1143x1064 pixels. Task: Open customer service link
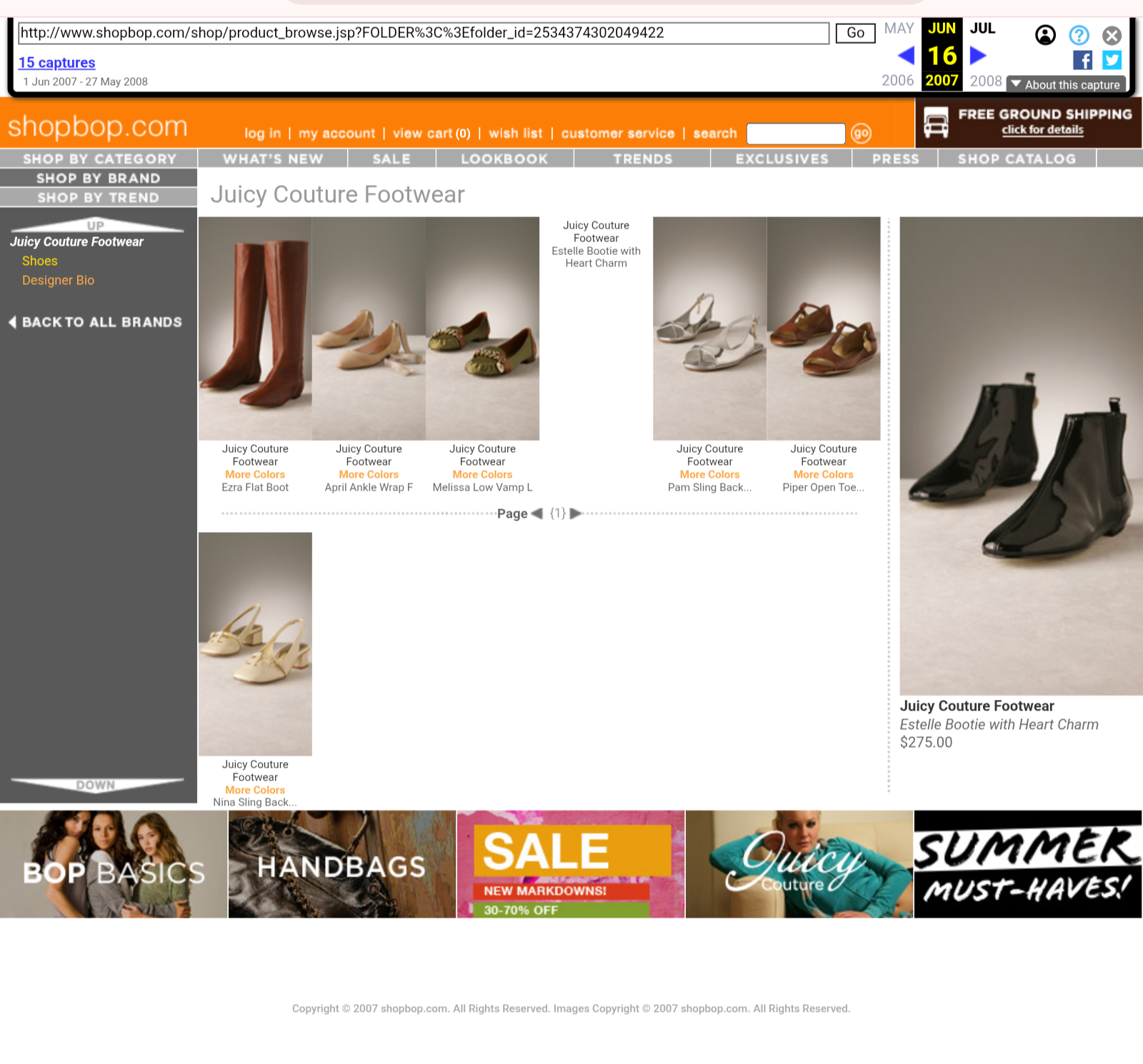point(618,134)
